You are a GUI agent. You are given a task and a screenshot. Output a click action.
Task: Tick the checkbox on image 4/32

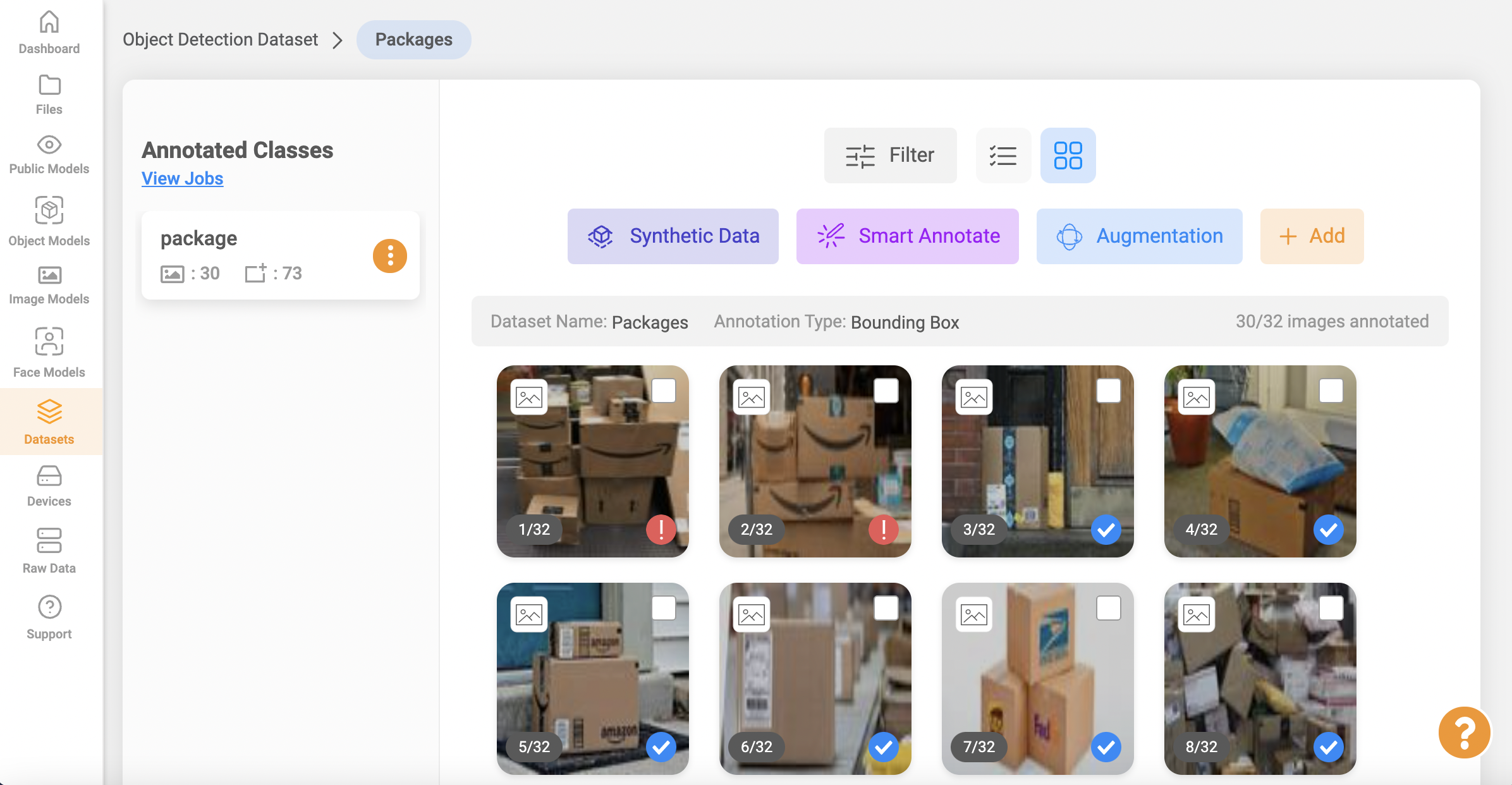point(1331,391)
